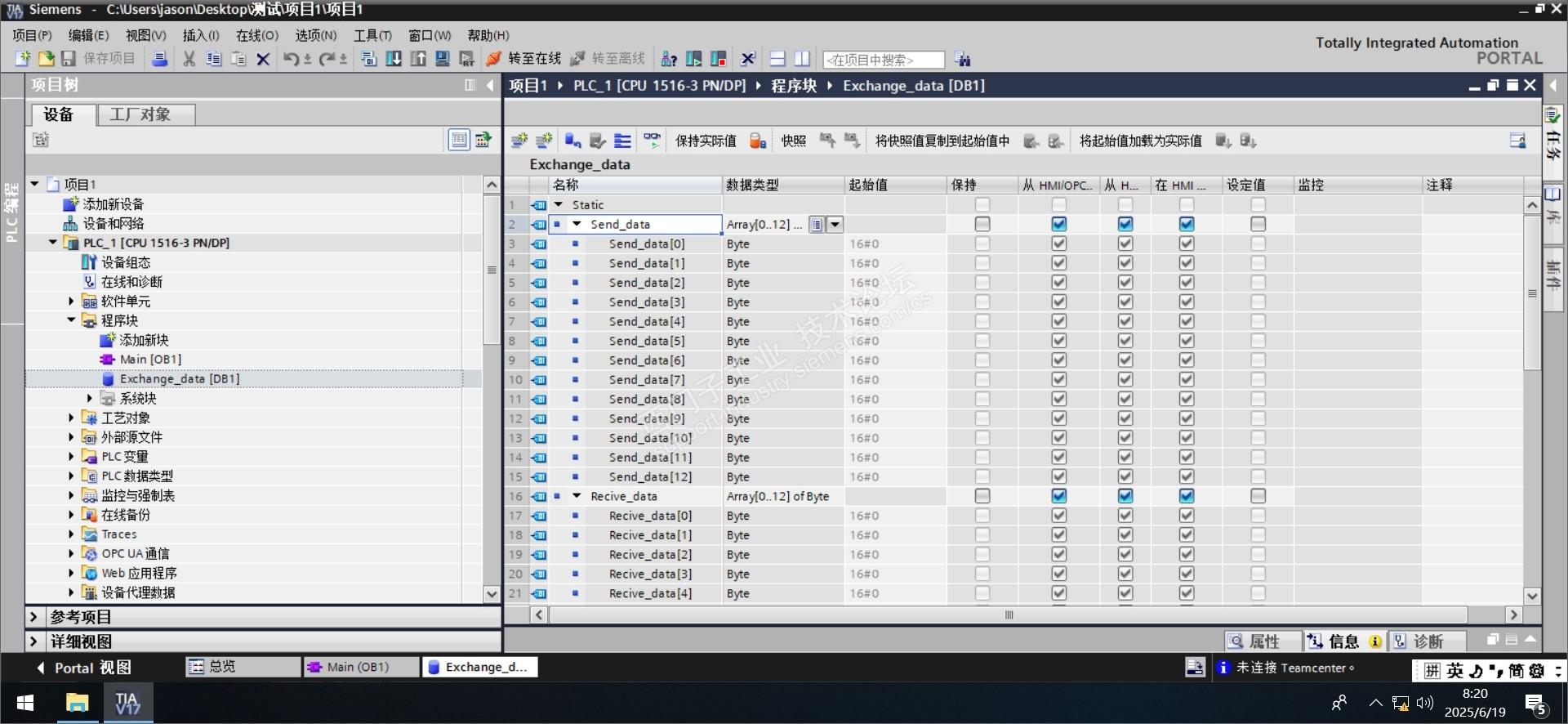Viewport: 1568px width, 724px height.
Task: Switch to the 工厂对象 tab
Action: (140, 114)
